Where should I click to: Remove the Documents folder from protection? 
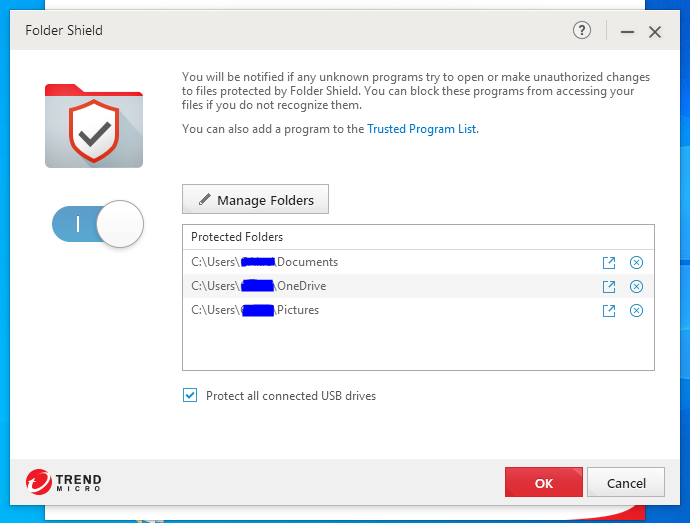point(636,262)
